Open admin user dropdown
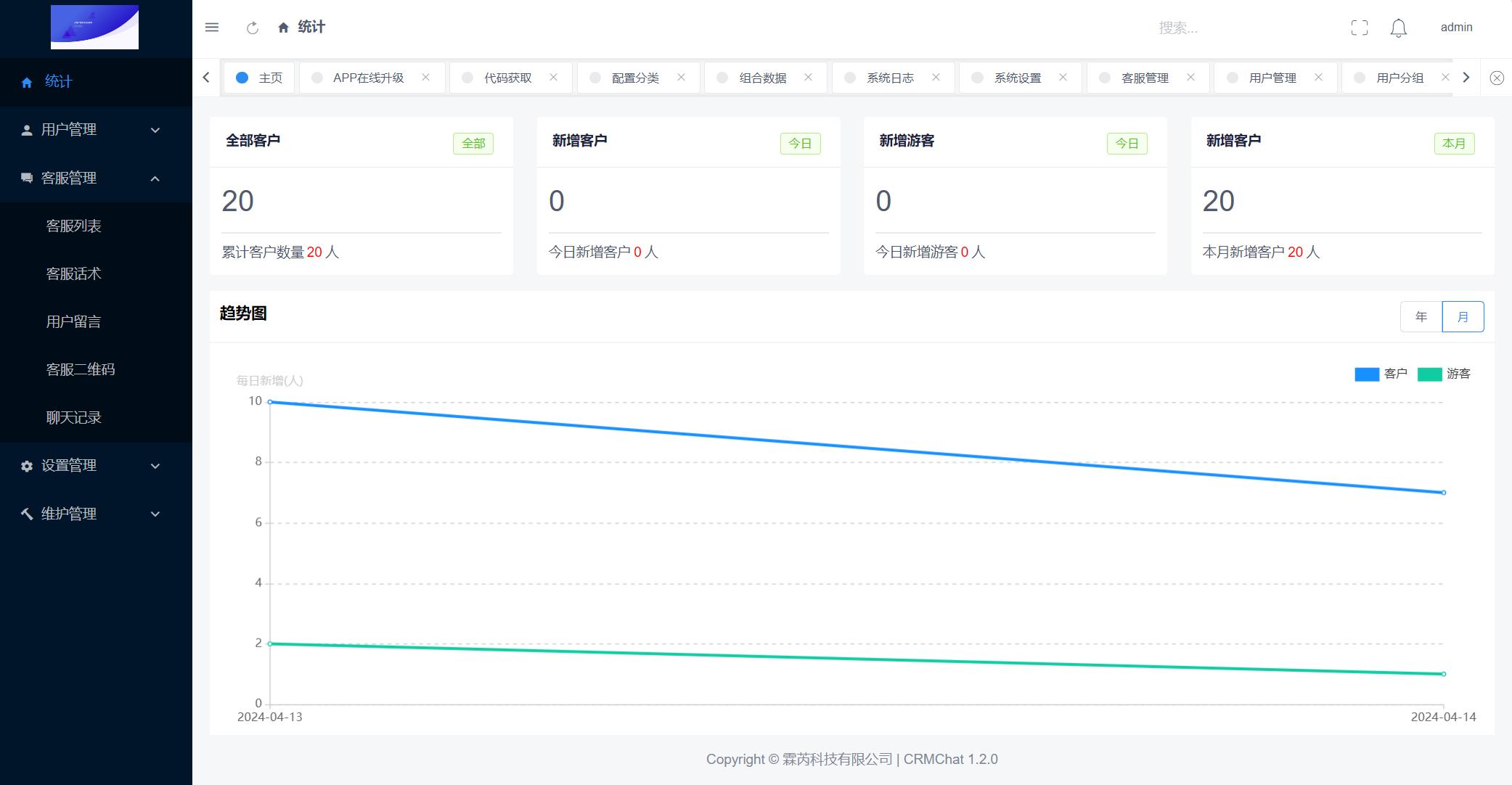The image size is (1512, 785). [1456, 28]
